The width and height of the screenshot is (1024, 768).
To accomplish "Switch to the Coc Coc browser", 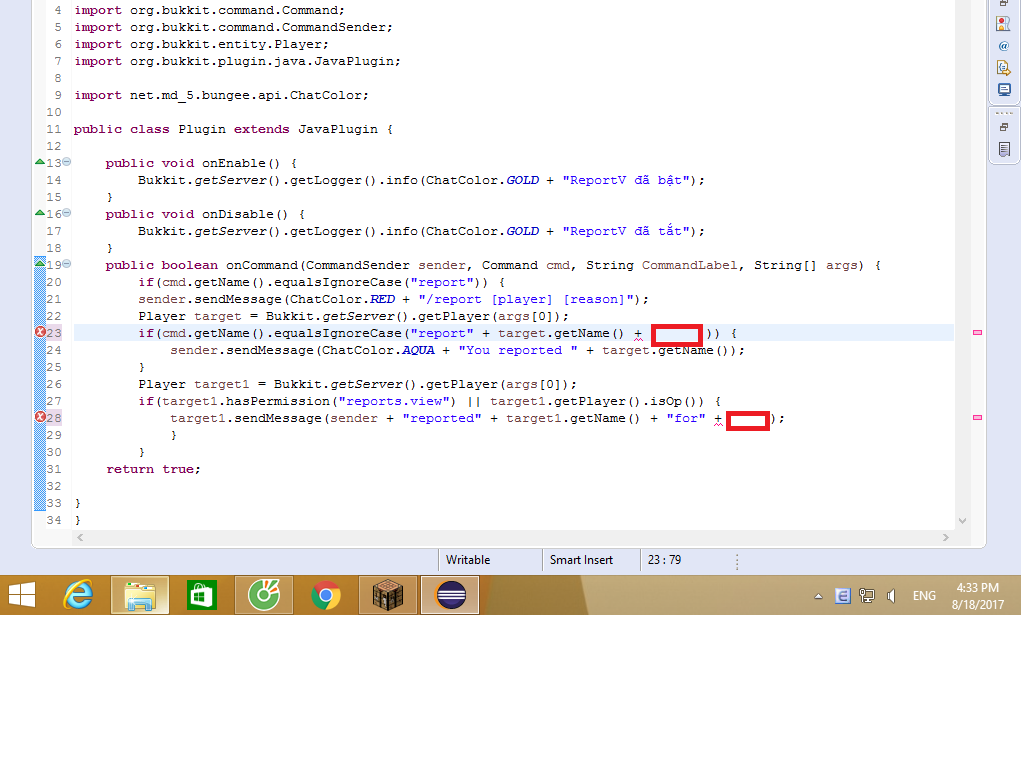I will (264, 596).
